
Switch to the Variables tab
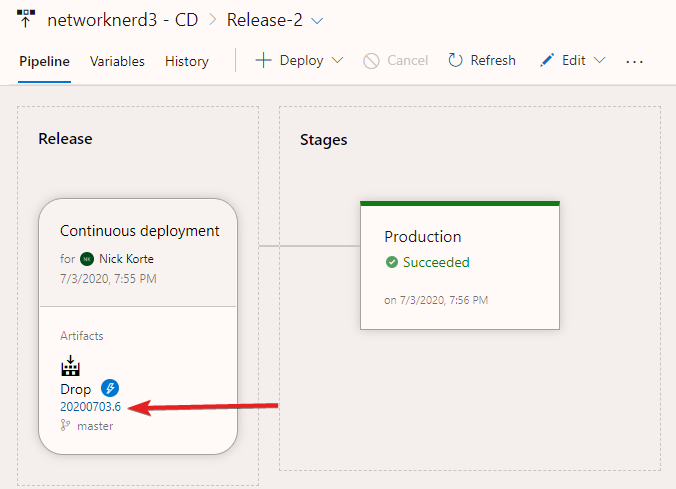point(117,61)
